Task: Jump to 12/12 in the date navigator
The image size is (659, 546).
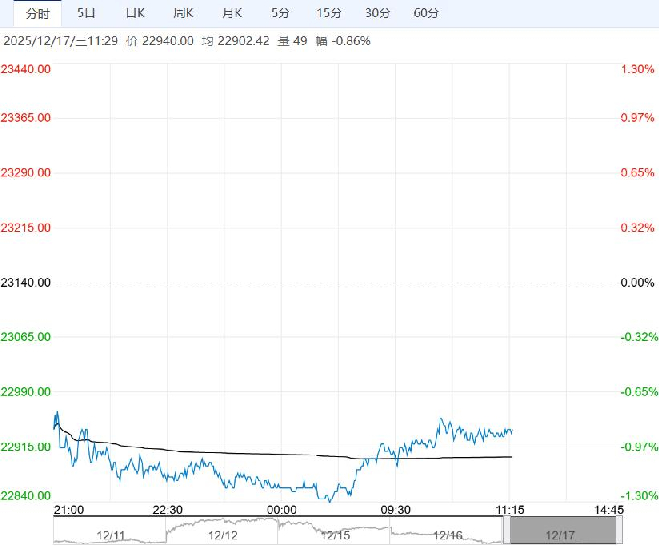Action: coord(223,535)
